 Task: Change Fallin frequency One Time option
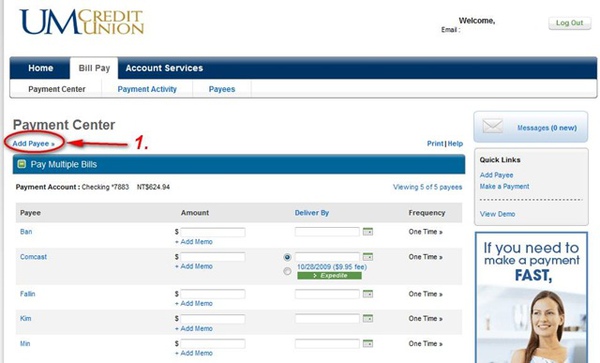click(425, 294)
